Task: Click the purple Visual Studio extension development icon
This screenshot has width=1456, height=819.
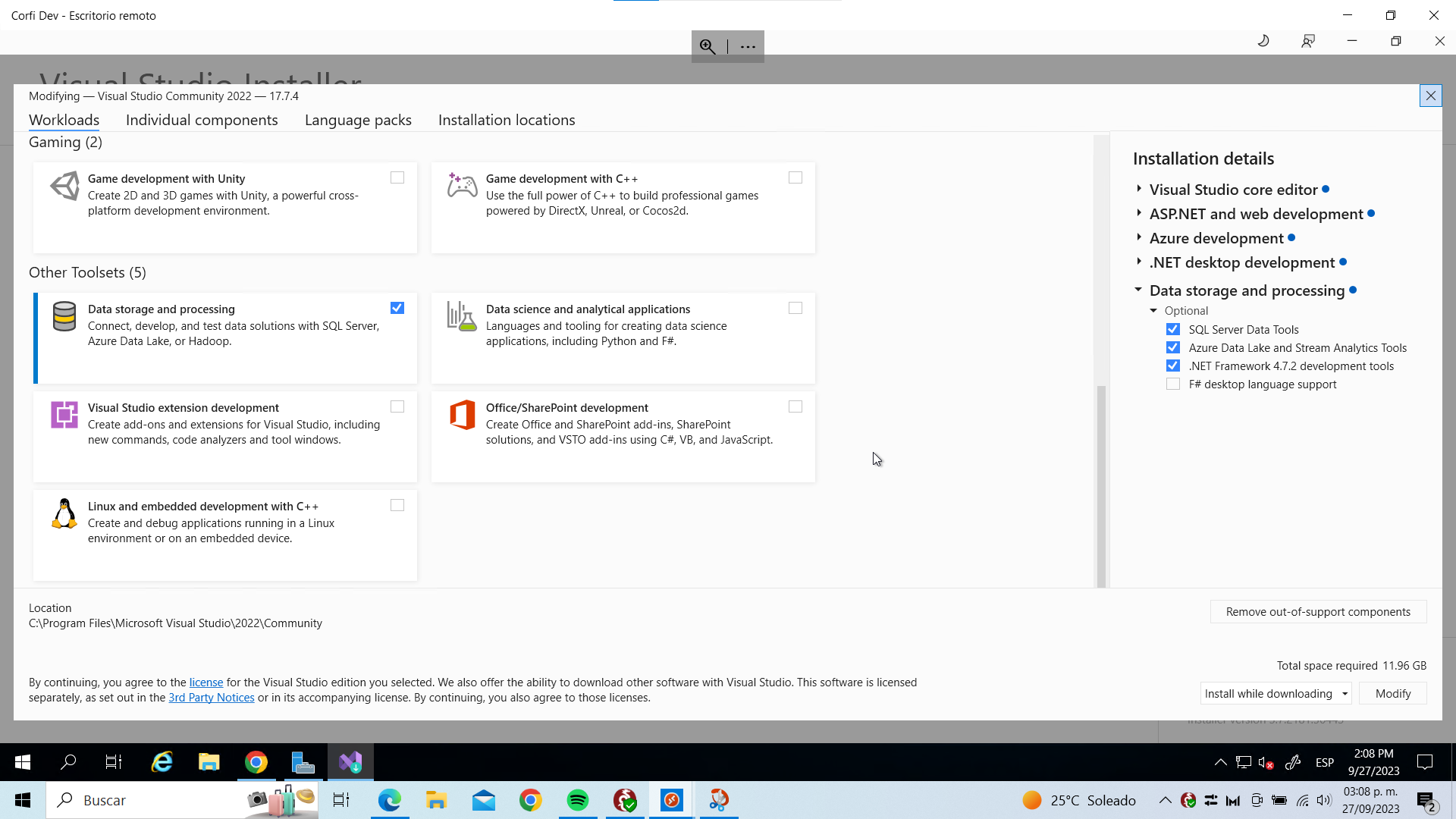Action: 64,415
